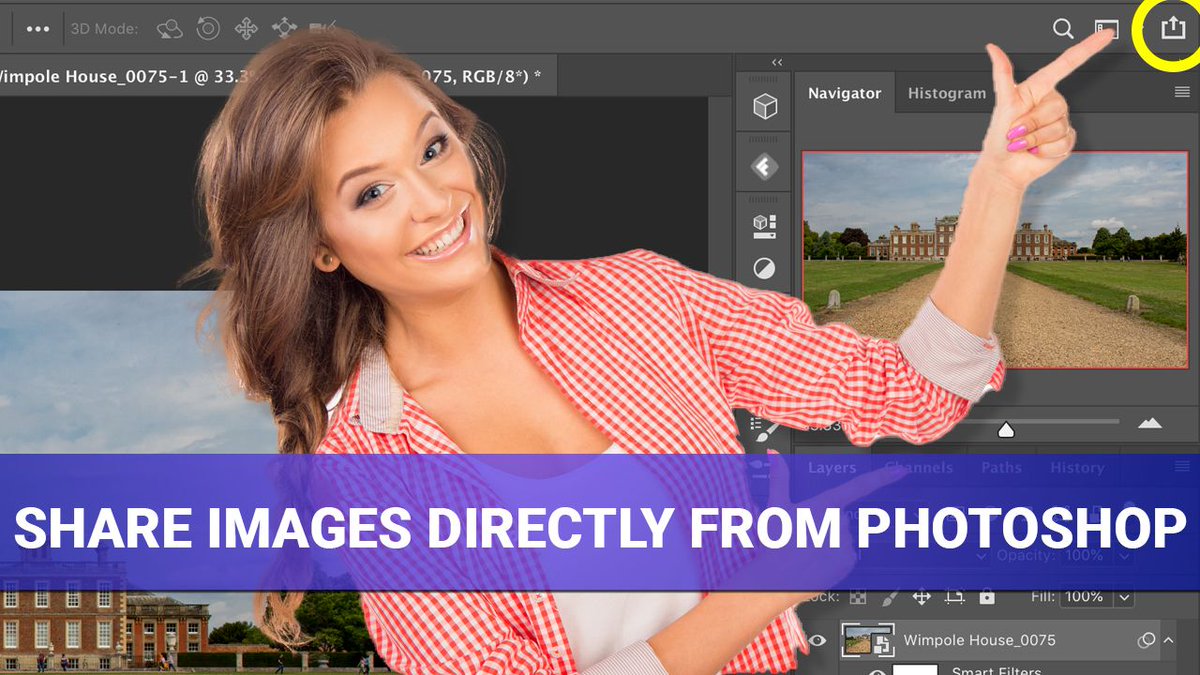Open the Layers panel menu

(x=1182, y=467)
